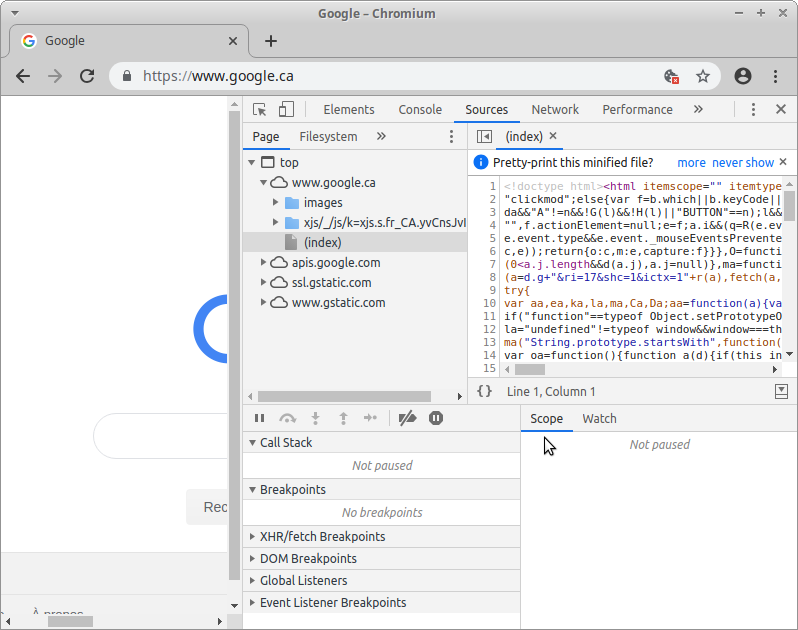This screenshot has width=798, height=630.
Task: Open the Watch tab
Action: (599, 419)
